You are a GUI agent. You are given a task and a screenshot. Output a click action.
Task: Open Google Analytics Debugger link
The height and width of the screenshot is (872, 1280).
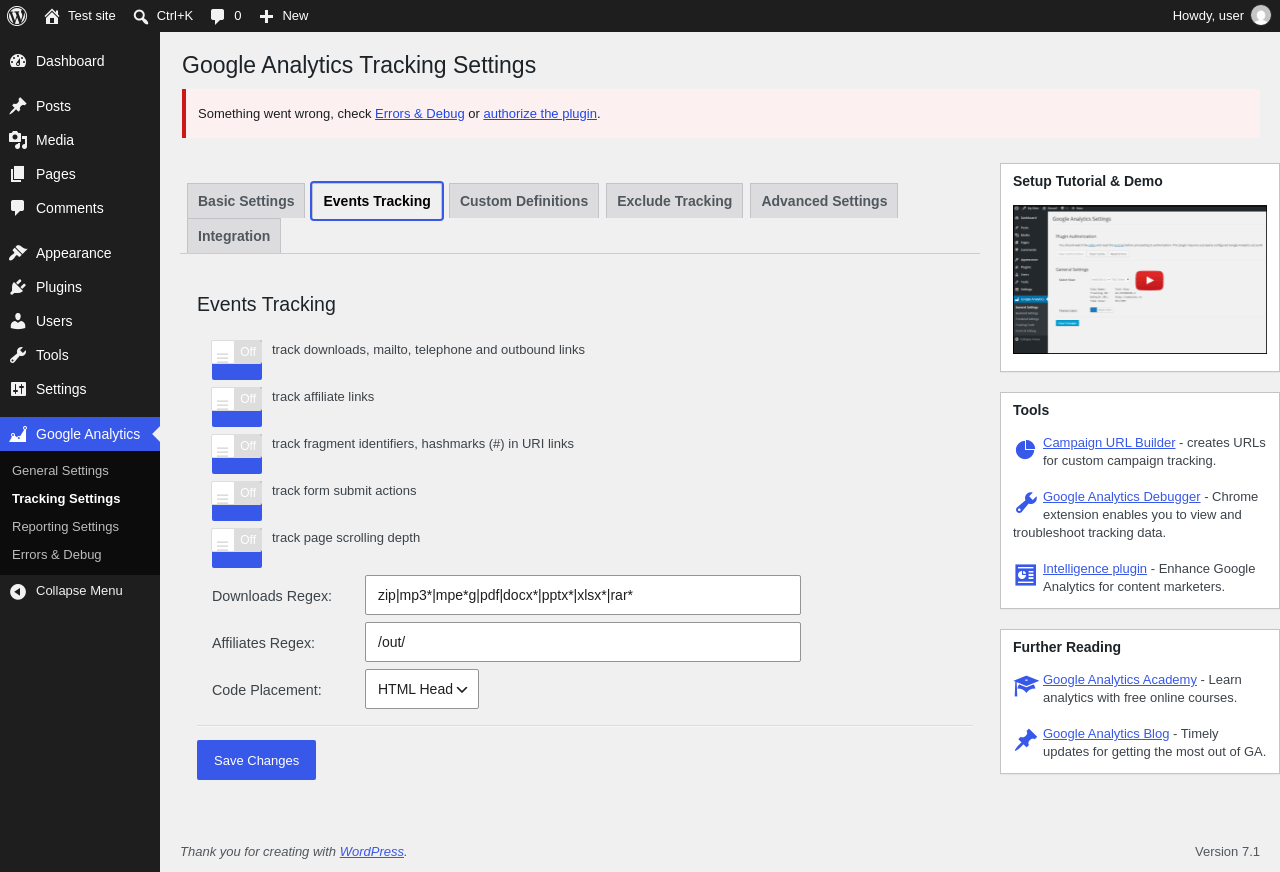point(1122,496)
